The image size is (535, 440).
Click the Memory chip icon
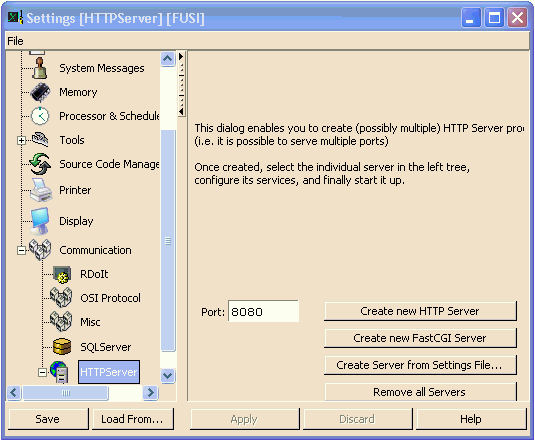coord(40,92)
